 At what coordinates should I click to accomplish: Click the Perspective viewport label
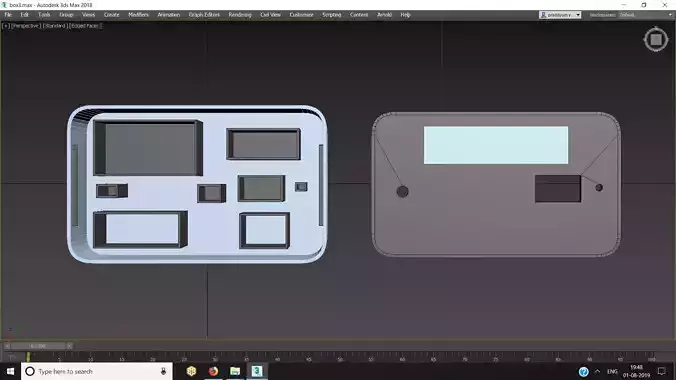(26, 26)
